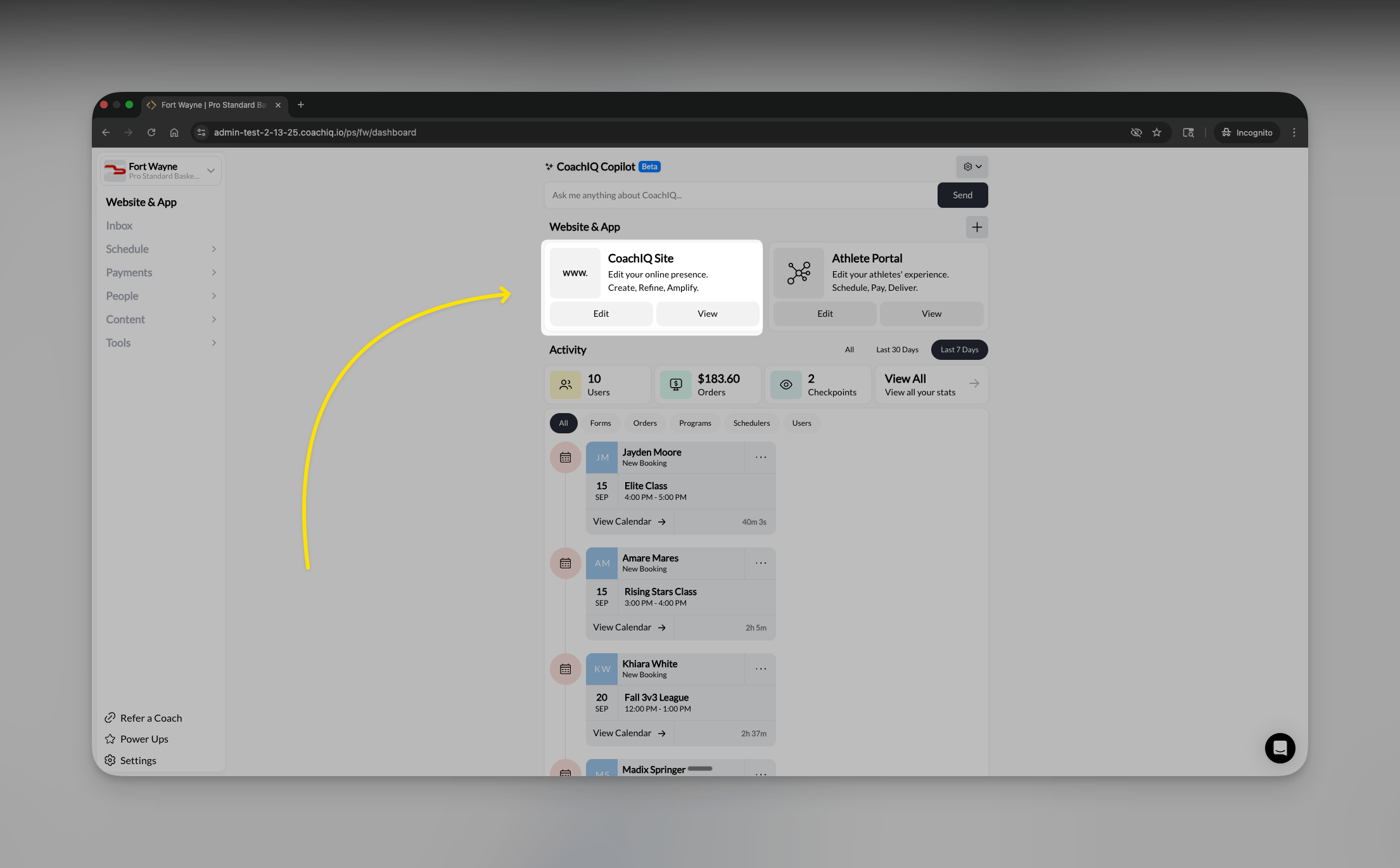The height and width of the screenshot is (868, 1400).
Task: Open the Fort Wayne organization switcher
Action: (161, 170)
